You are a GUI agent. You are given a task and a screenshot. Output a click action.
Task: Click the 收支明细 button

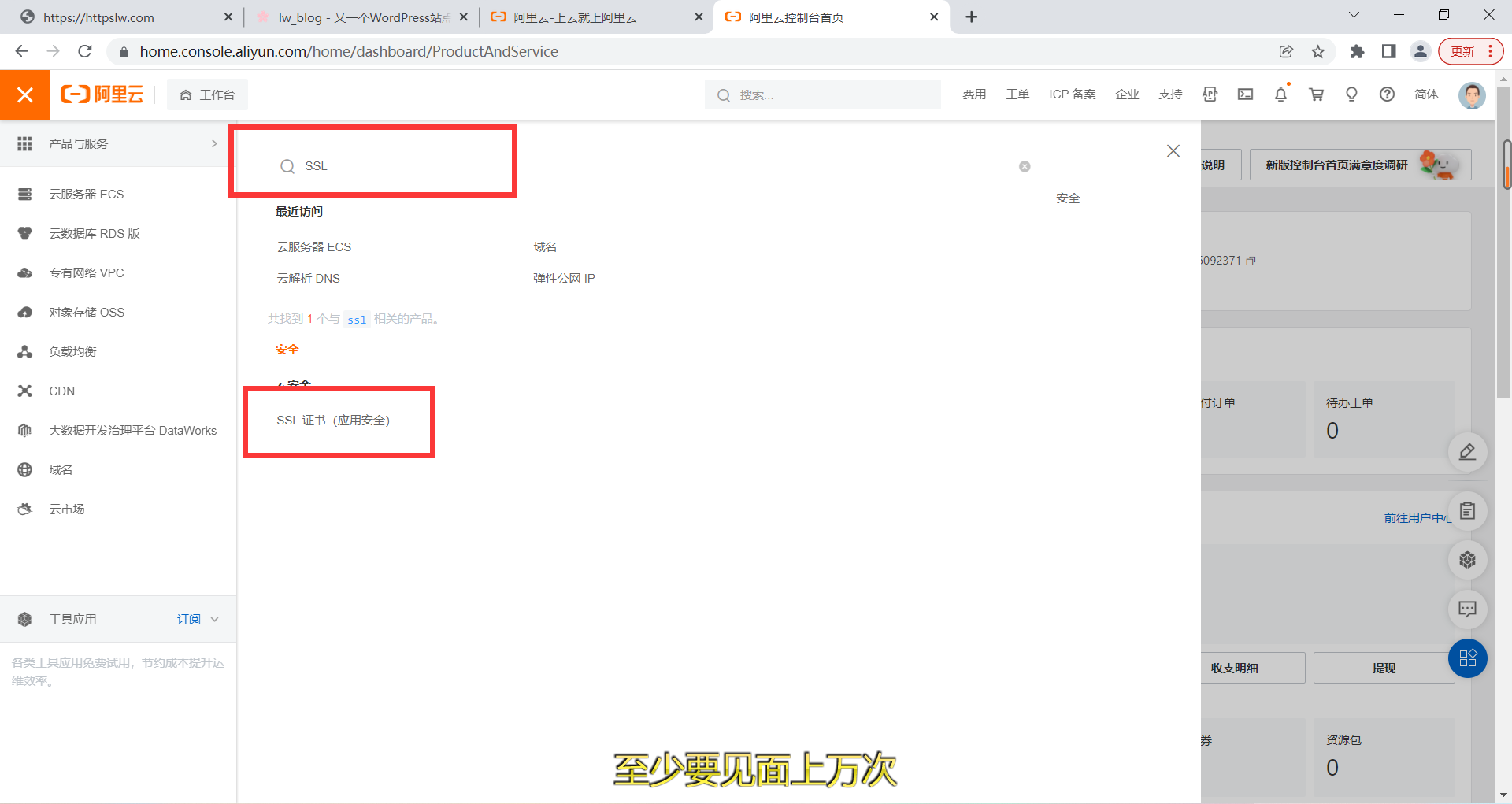click(x=1252, y=668)
